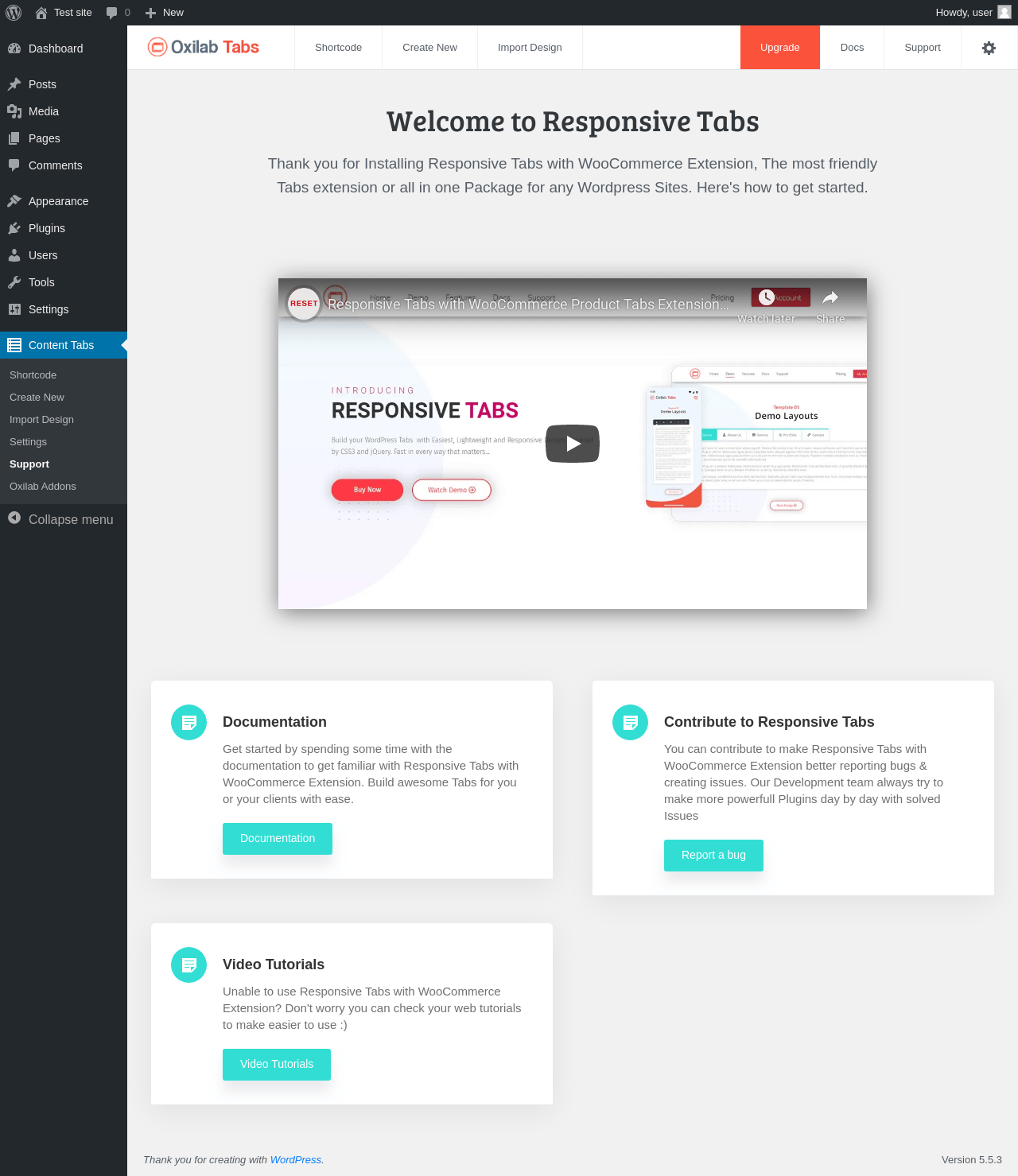The width and height of the screenshot is (1018, 1176).
Task: Open Docs in Oxilab header
Action: tap(852, 48)
